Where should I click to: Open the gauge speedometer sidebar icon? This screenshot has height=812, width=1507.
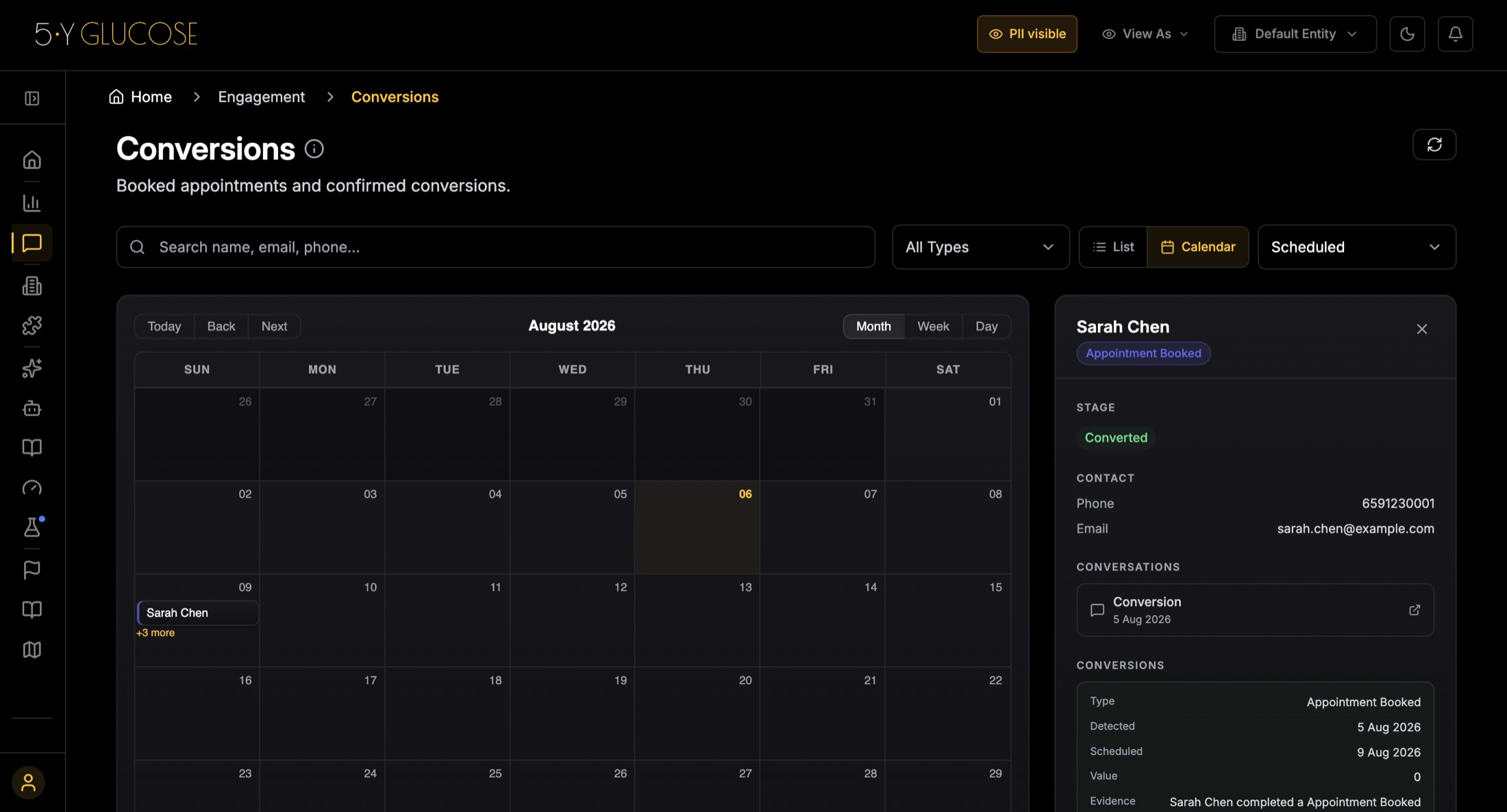[x=32, y=487]
